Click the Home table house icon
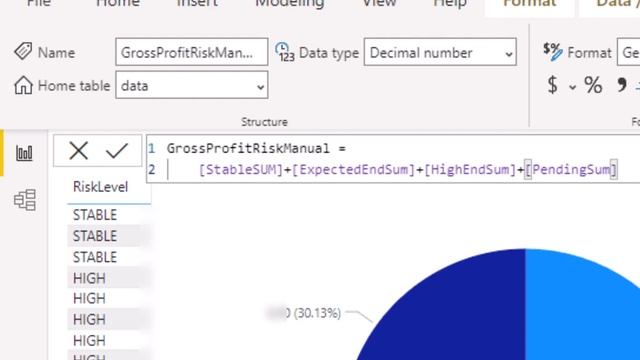 [x=23, y=85]
